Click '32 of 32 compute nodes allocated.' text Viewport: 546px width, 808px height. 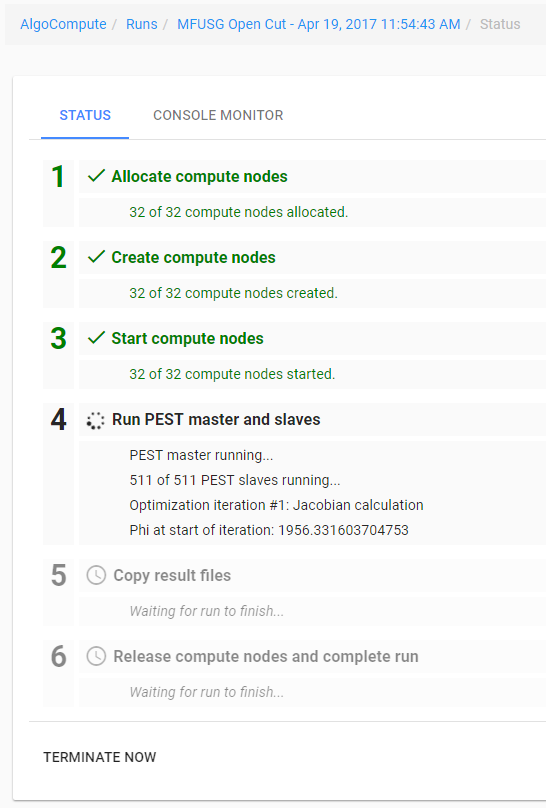pyautogui.click(x=238, y=212)
